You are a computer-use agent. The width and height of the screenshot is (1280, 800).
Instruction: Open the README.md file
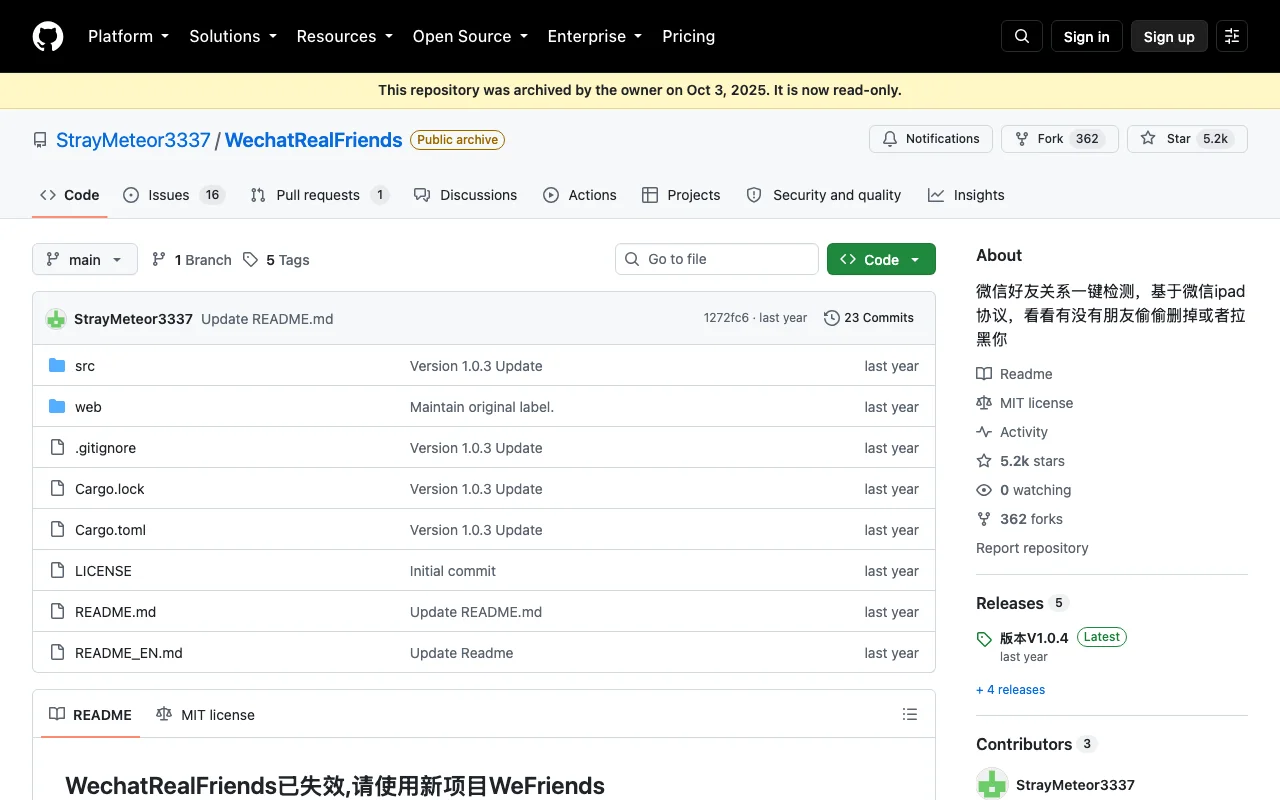pos(115,612)
